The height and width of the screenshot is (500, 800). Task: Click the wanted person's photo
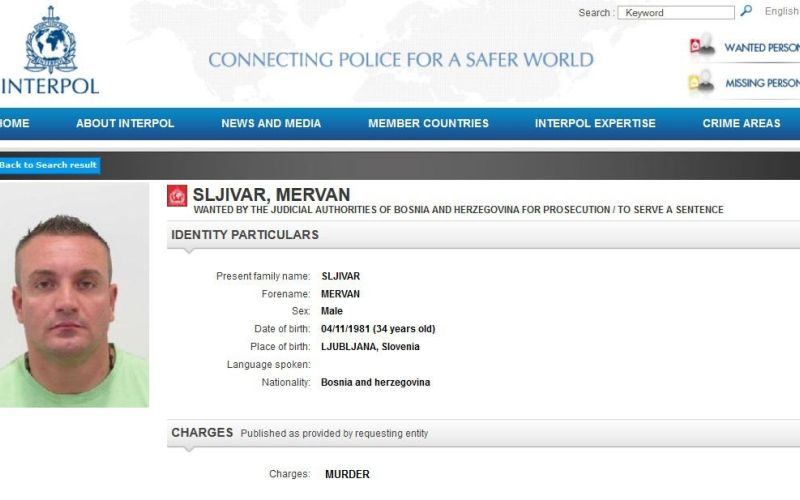[x=74, y=295]
